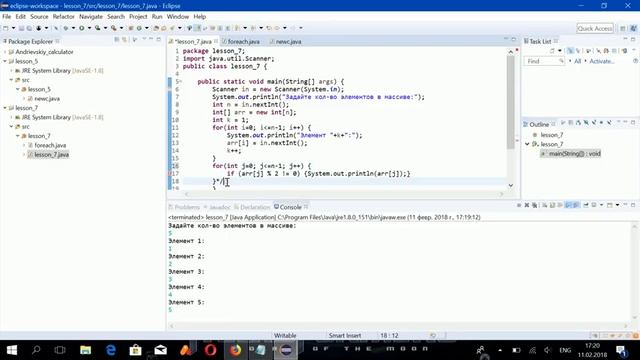640x360 pixels.
Task: Click the Console vertical scrollbar
Action: (634, 271)
